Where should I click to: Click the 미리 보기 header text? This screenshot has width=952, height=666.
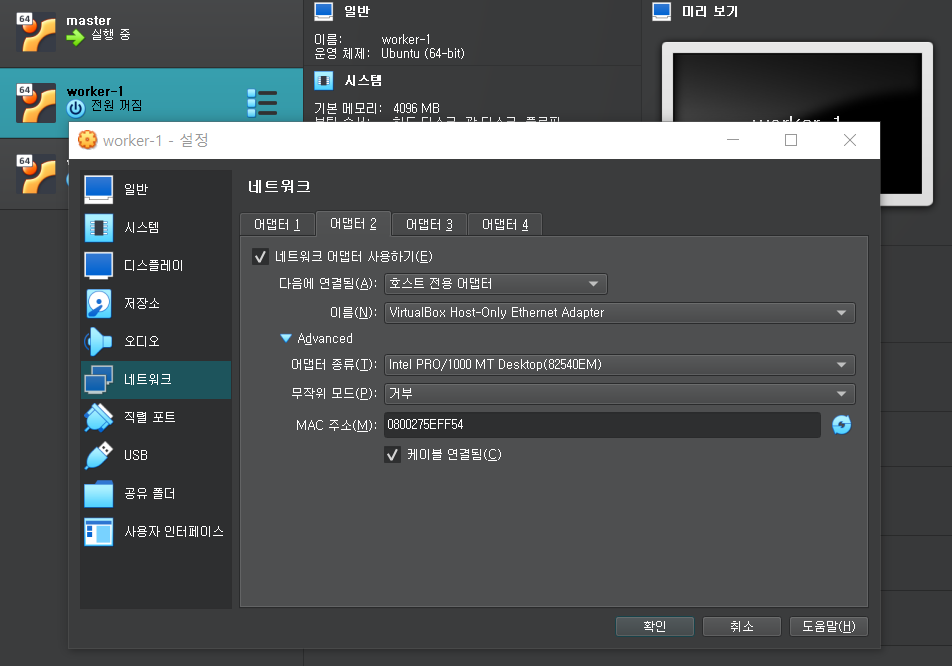710,12
